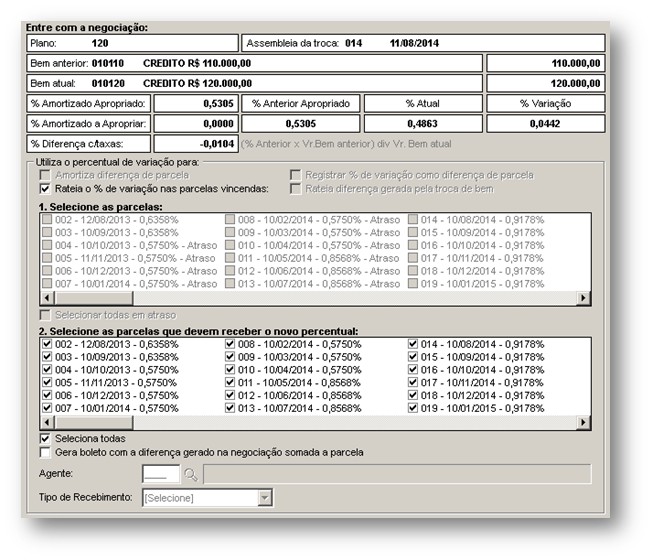Uncheck parcela 013 - 10/07/2014 in list 2
The width and height of the screenshot is (652, 560).
click(230, 408)
